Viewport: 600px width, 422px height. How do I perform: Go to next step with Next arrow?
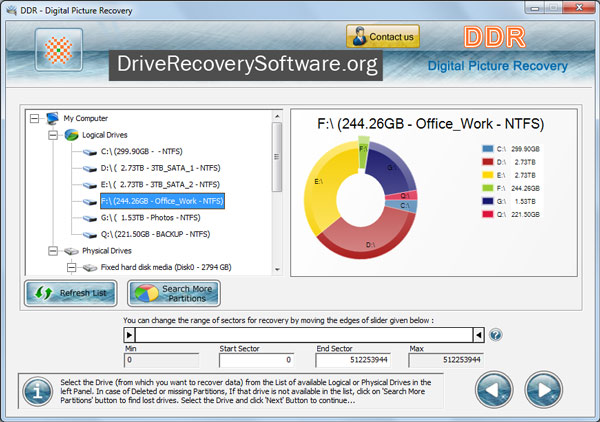pos(544,390)
